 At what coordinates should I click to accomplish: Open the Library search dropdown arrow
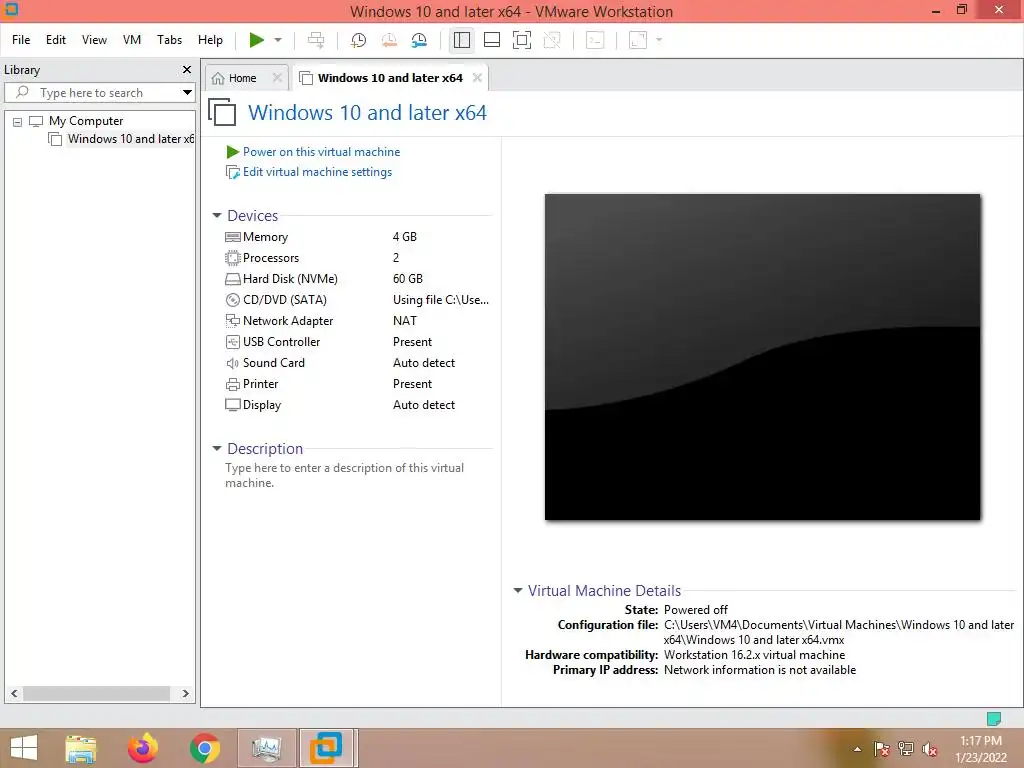[187, 93]
